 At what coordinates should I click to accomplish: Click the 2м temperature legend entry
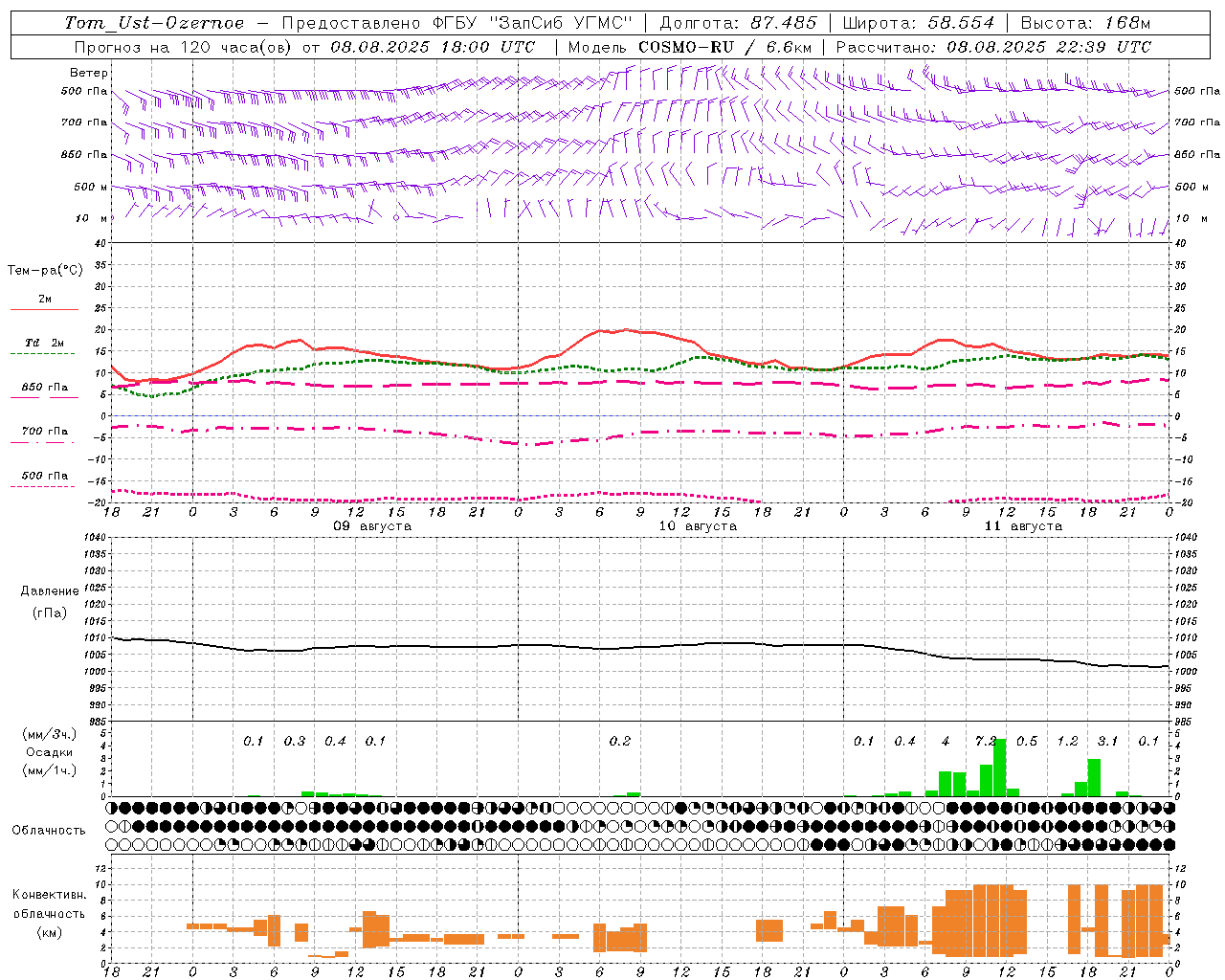pyautogui.click(x=45, y=299)
